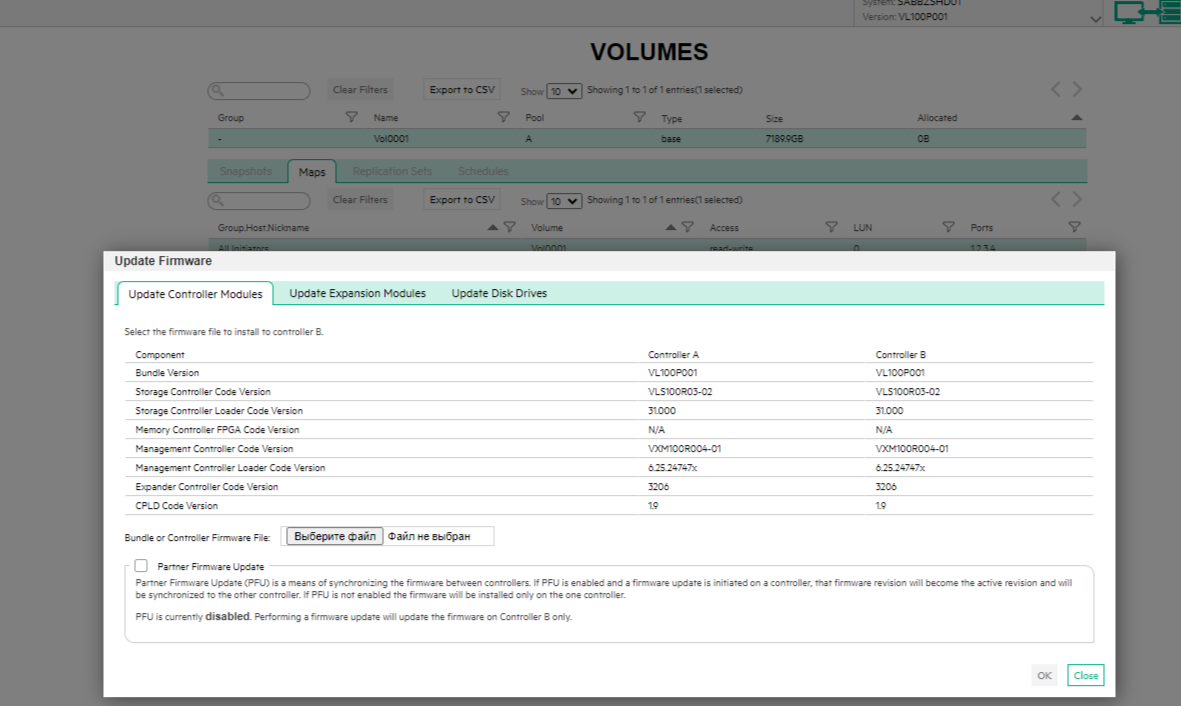Viewport: 1181px width, 706px height.
Task: Click the Pool column filter funnel icon
Action: coord(639,117)
